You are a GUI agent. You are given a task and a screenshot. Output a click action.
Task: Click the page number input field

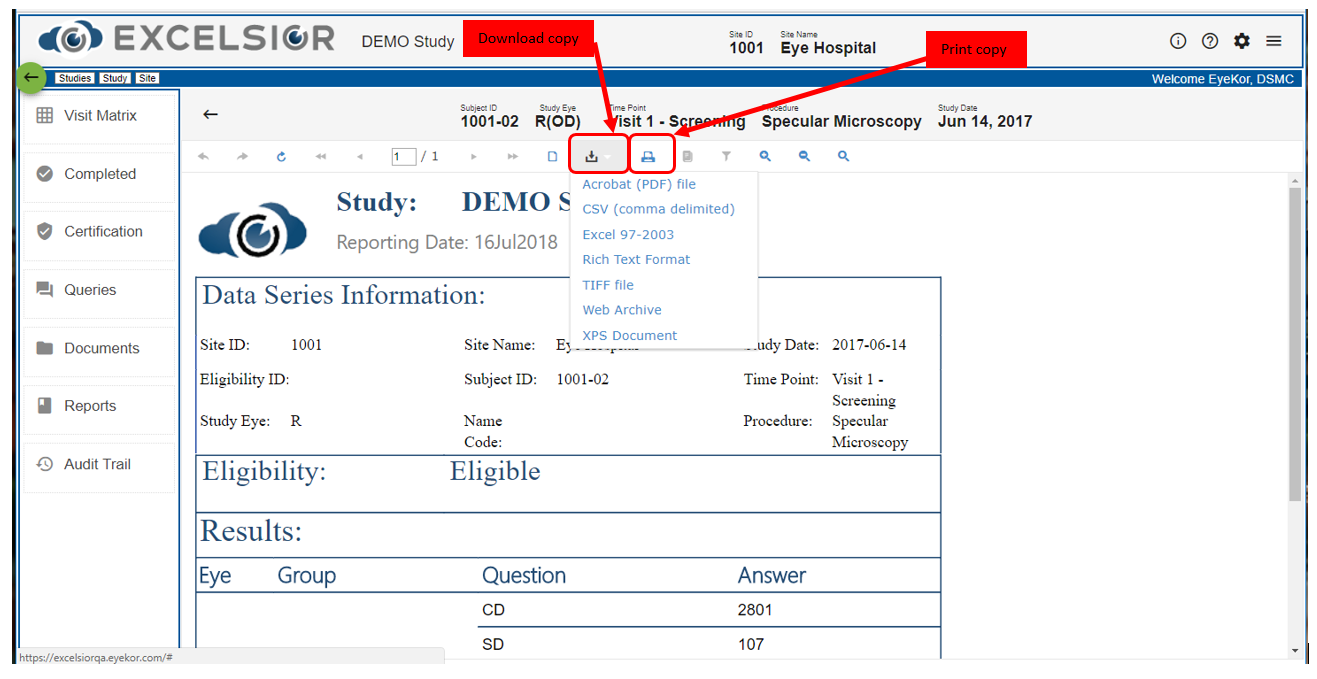[x=404, y=156]
